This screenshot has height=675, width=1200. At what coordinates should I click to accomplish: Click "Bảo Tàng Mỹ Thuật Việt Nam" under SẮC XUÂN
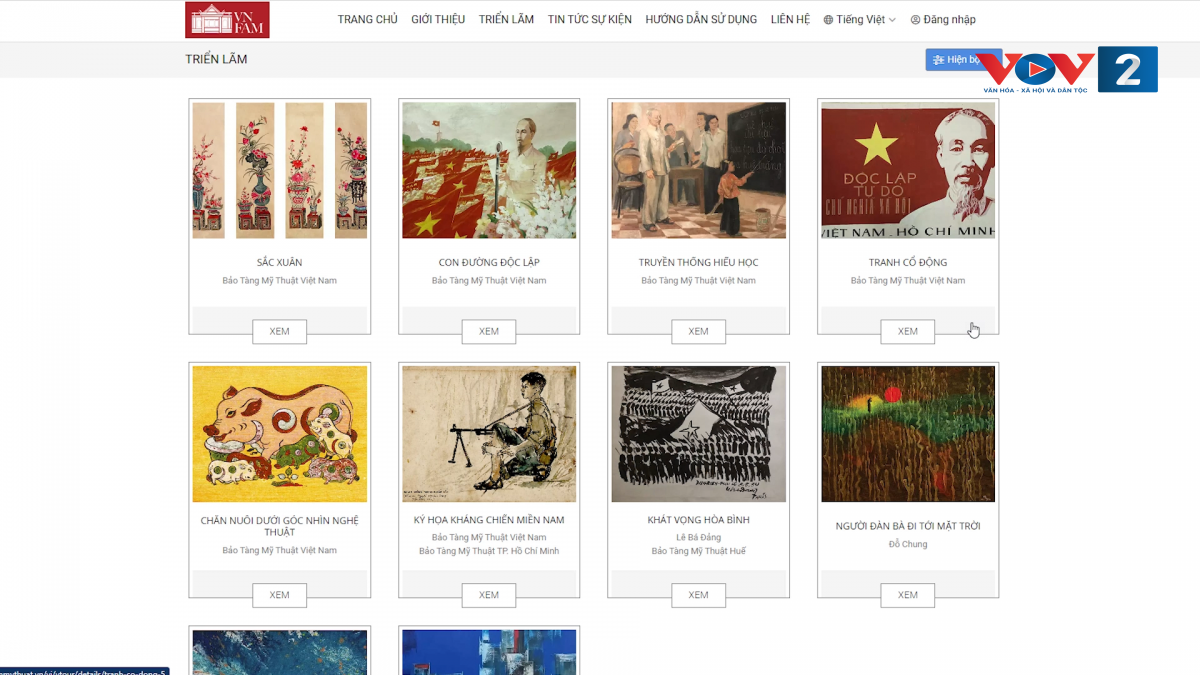tap(280, 281)
